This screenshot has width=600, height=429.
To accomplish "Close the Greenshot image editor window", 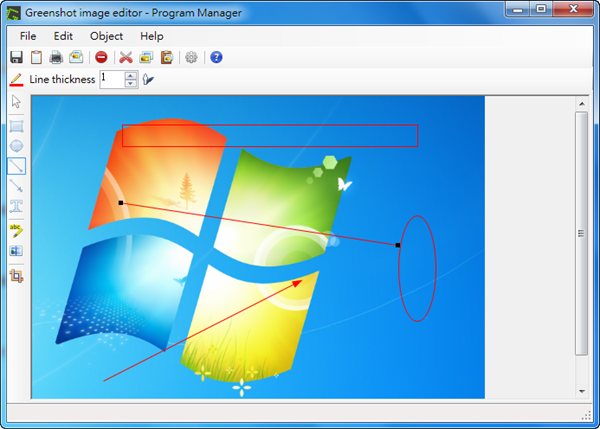I will point(573,10).
